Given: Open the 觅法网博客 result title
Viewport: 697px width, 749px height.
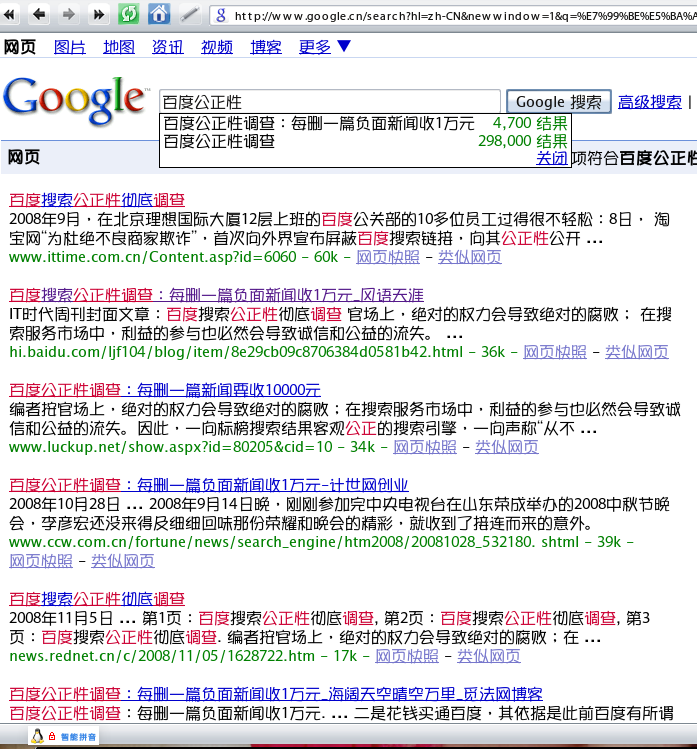Looking at the screenshot, I should click(x=276, y=694).
